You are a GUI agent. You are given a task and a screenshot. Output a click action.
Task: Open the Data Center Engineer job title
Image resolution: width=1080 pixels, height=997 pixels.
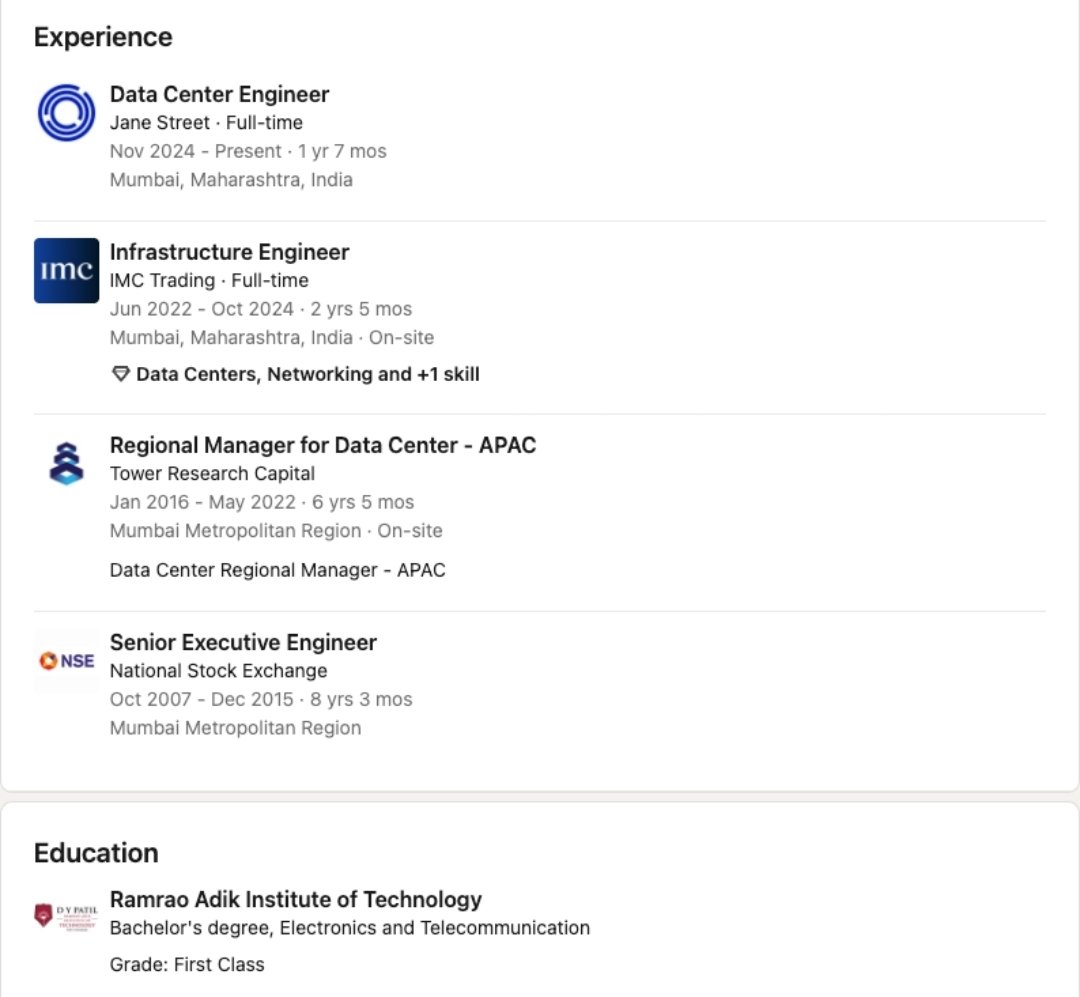click(220, 94)
